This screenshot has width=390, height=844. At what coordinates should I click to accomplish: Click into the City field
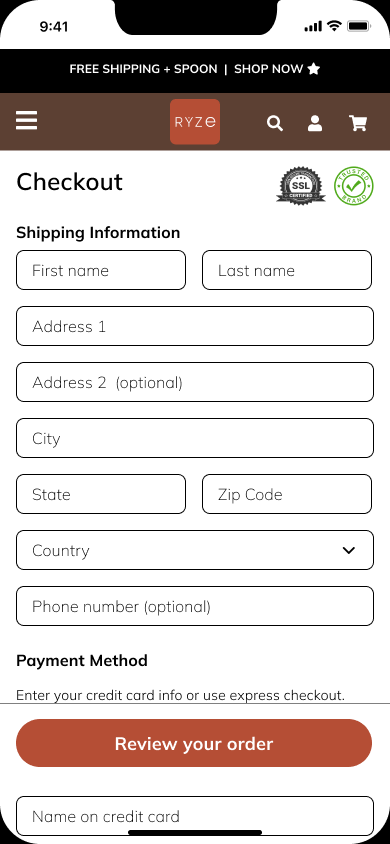pyautogui.click(x=195, y=438)
